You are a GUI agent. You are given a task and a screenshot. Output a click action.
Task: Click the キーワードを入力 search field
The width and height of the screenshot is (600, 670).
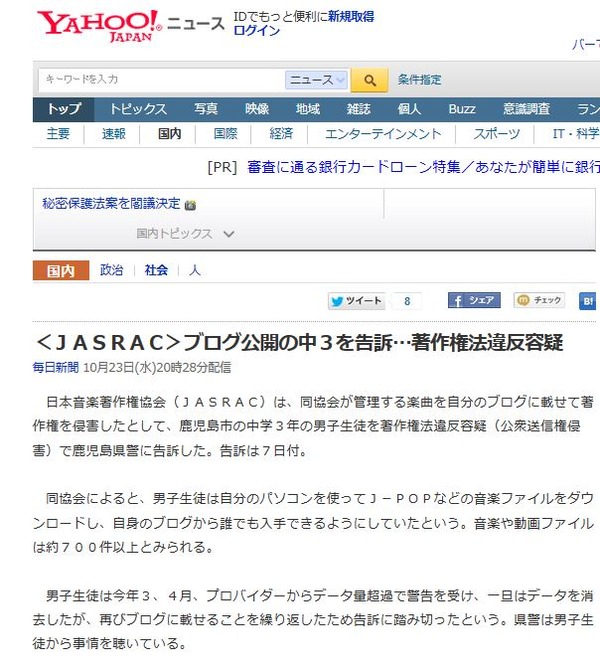162,80
